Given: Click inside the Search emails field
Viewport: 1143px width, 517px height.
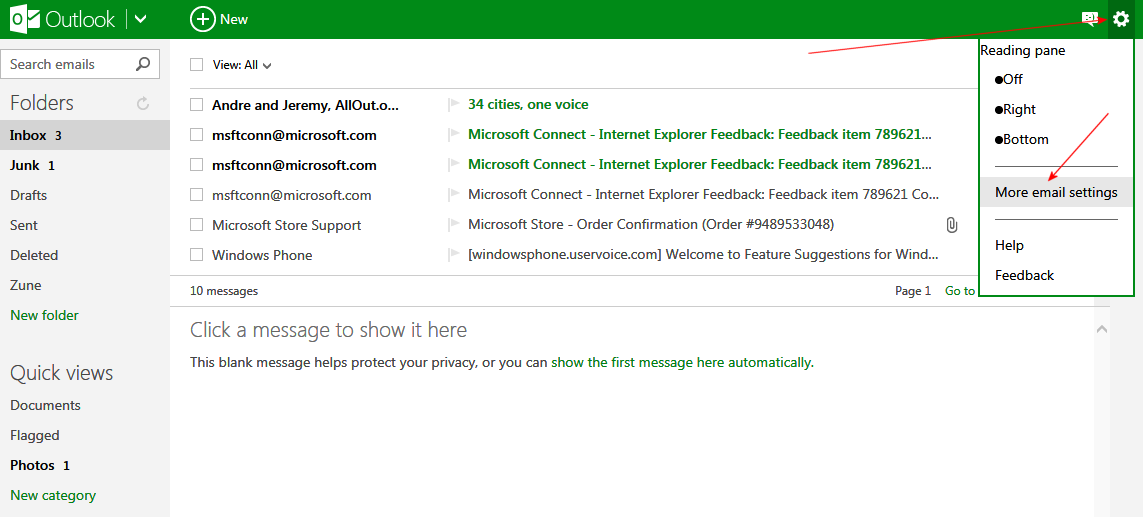Looking at the screenshot, I should pos(66,64).
